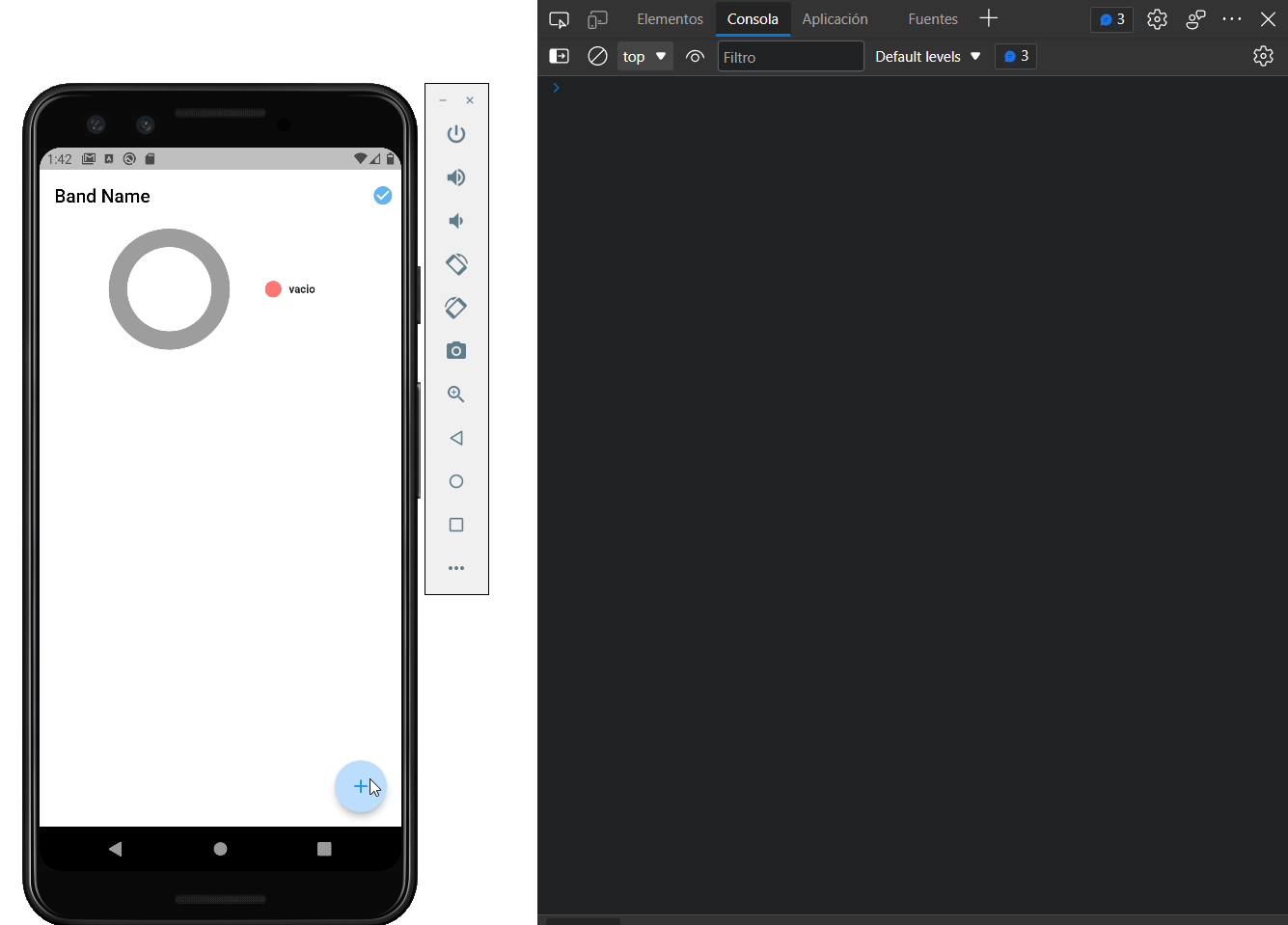Click the DevTools horizontal scrollbar at the bottom
Viewport: 1288px width, 925px height.
pyautogui.click(x=583, y=921)
